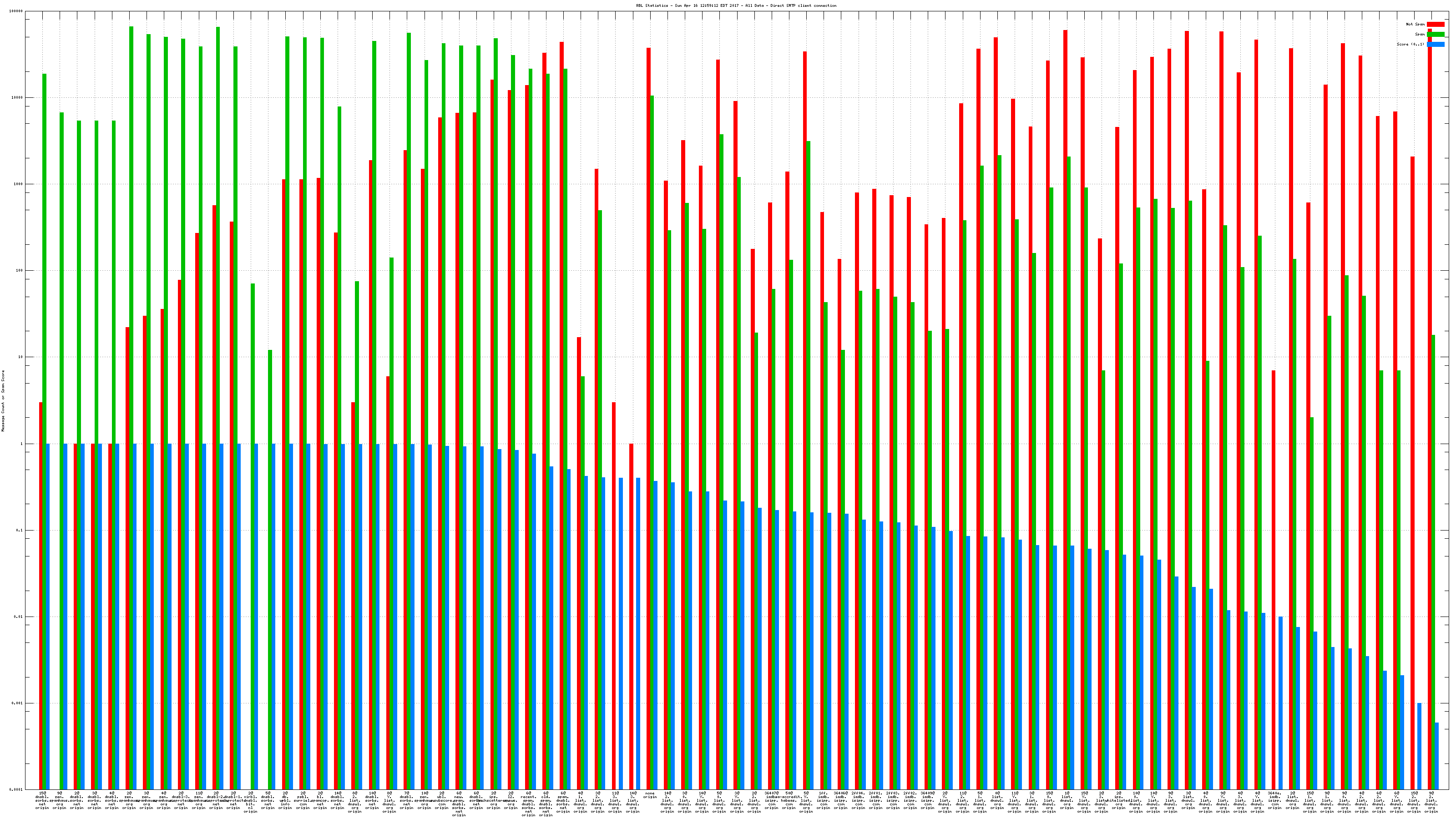Click the 100000 y-axis tick label

tap(16, 11)
